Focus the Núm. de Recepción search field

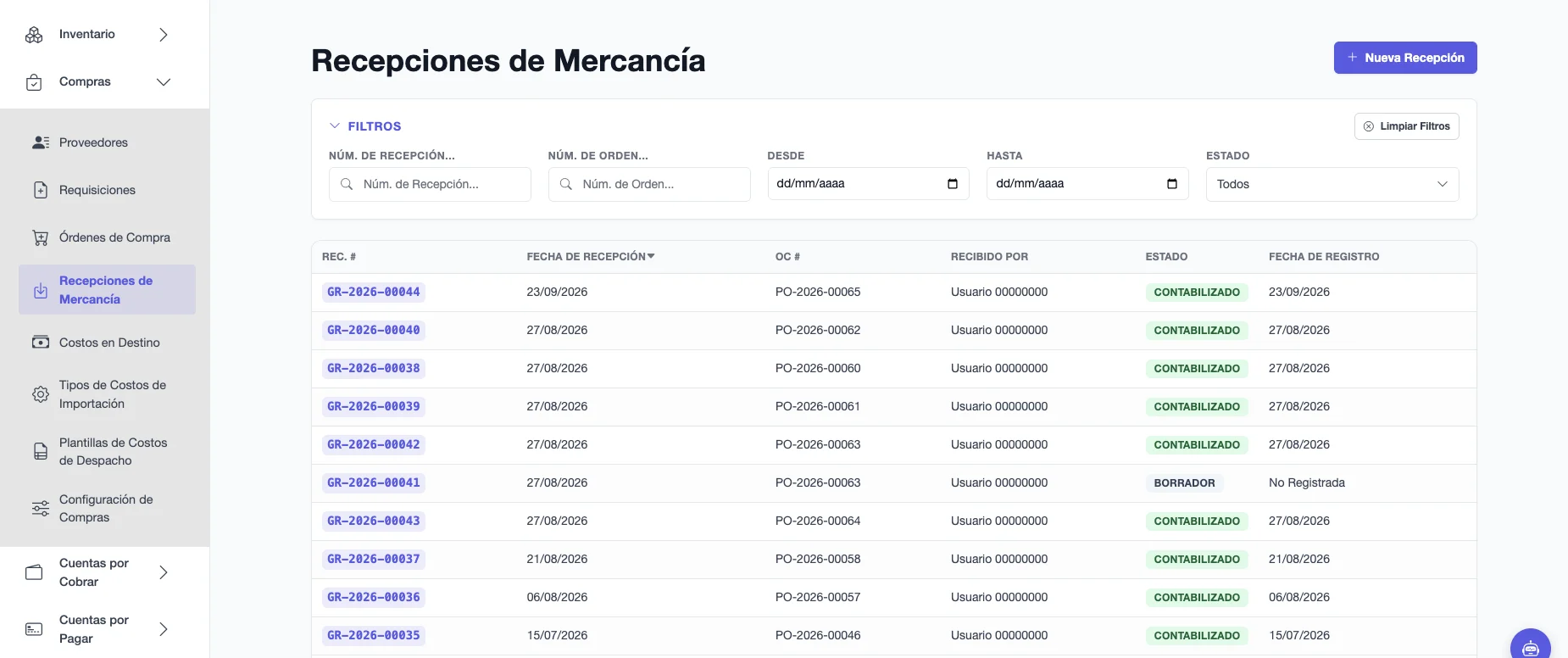tap(430, 184)
